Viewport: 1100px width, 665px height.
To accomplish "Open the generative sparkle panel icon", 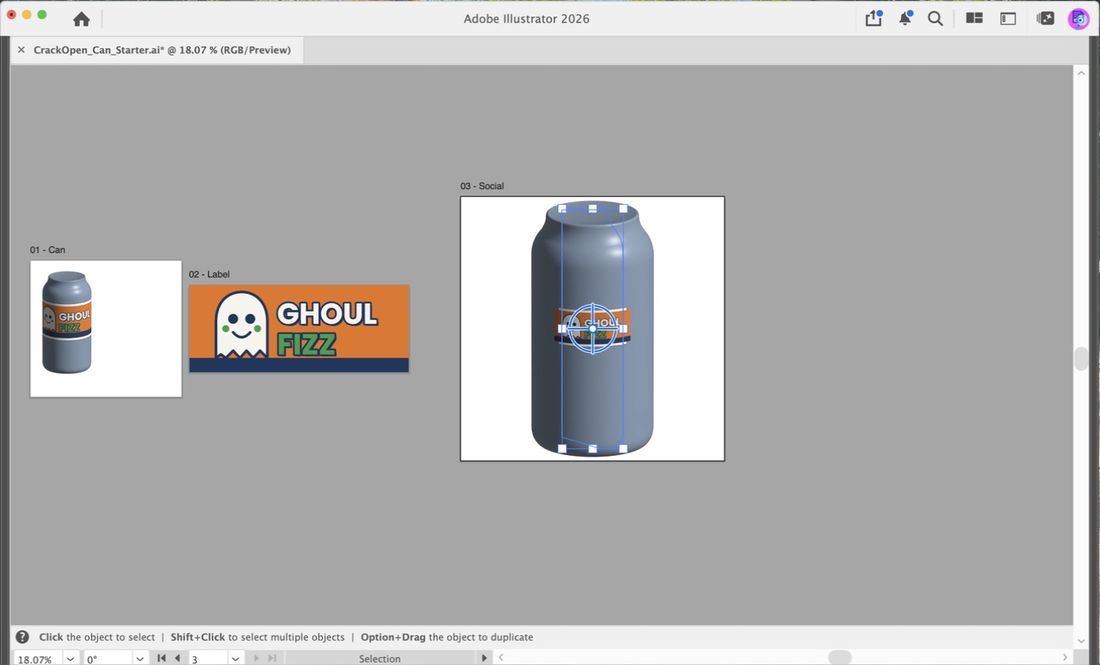I will [1045, 18].
